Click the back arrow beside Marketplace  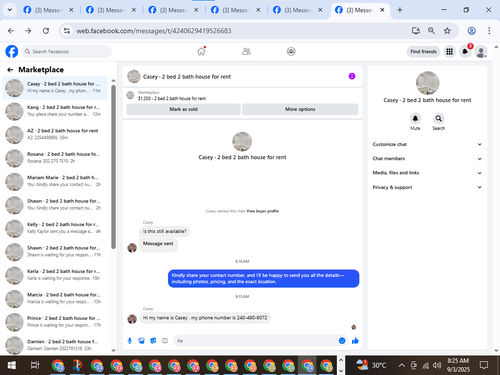[x=10, y=70]
